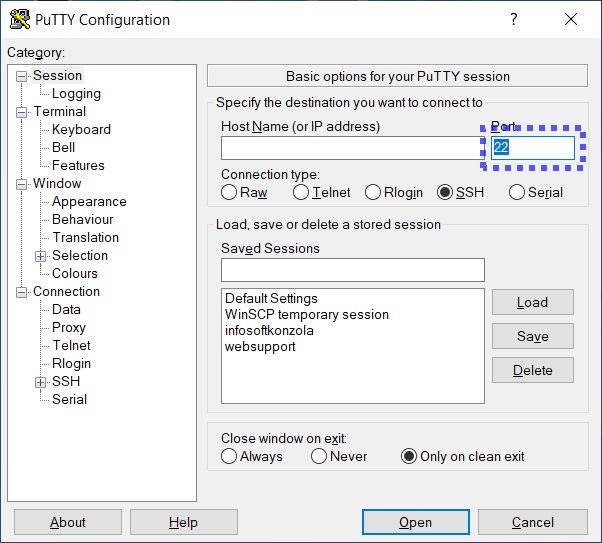The image size is (602, 543).
Task: Click the Load button
Action: click(x=533, y=302)
